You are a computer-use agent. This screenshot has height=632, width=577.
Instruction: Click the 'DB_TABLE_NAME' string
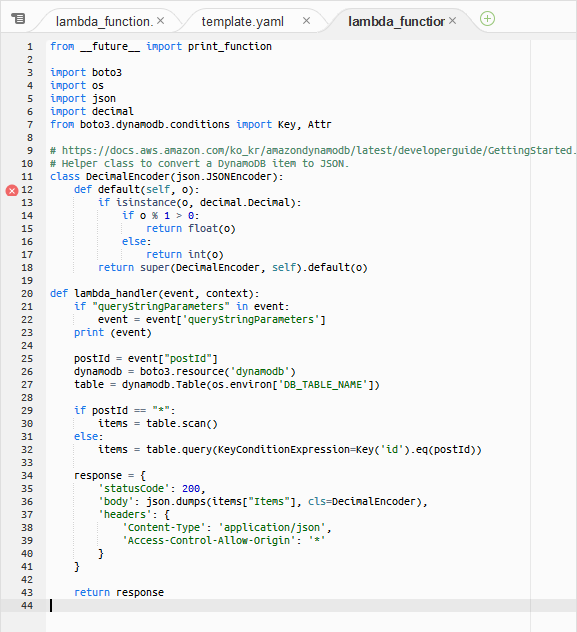[x=324, y=385]
